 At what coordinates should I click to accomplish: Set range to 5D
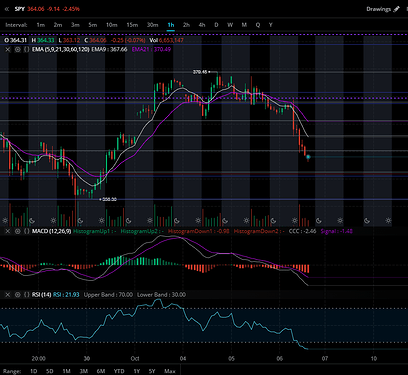50,371
